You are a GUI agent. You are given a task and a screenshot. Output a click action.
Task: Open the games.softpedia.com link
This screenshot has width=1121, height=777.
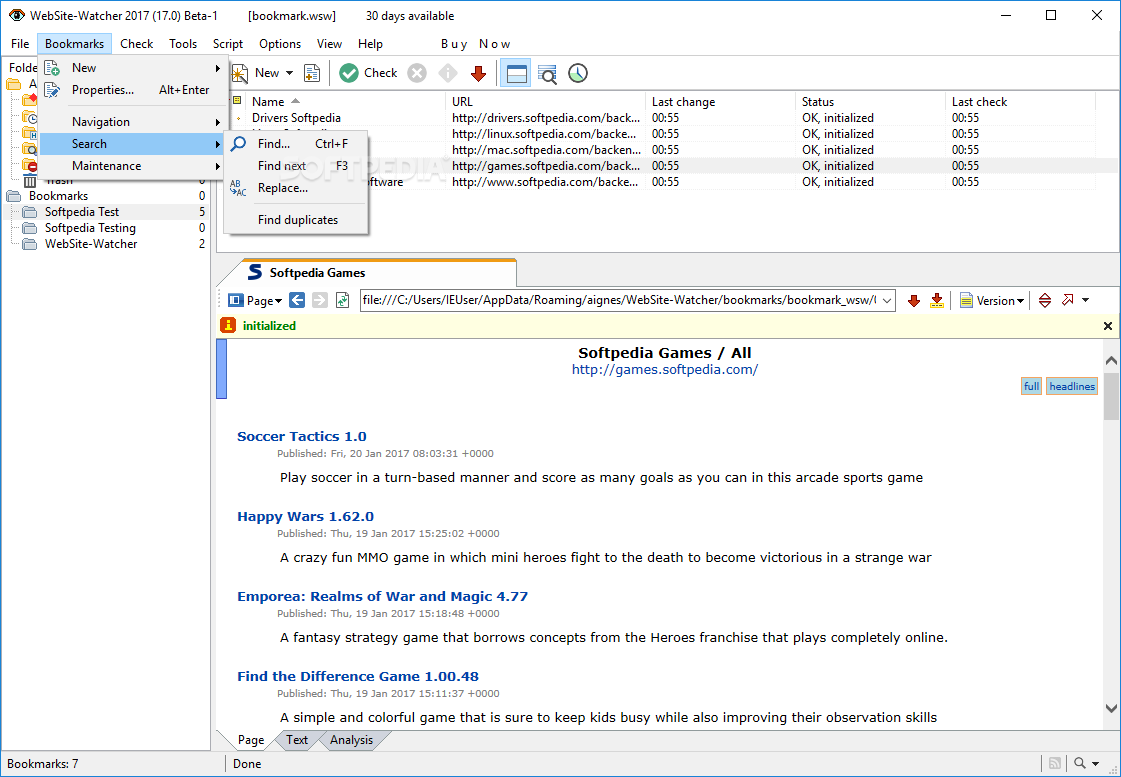point(665,370)
